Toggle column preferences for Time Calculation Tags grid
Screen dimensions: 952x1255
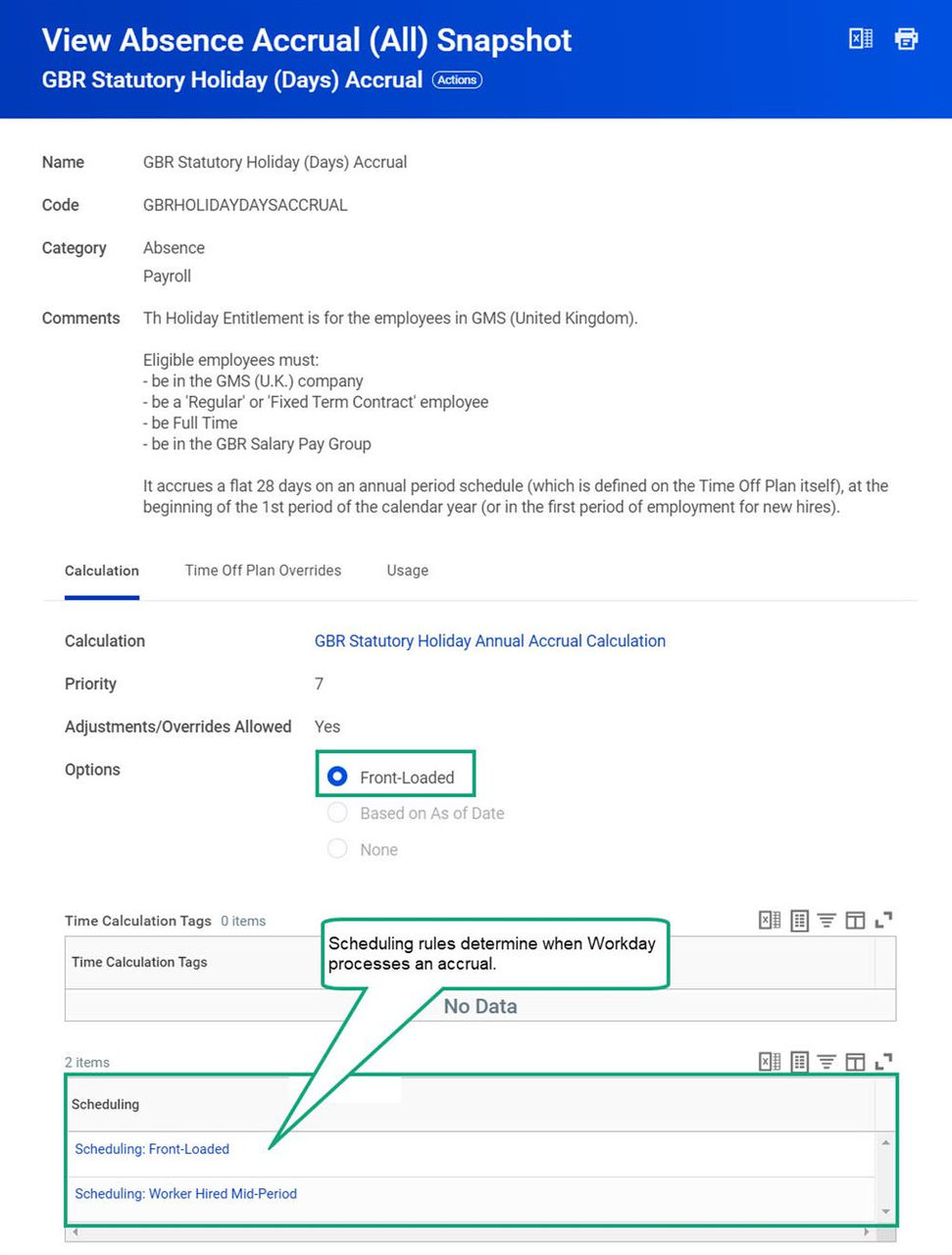point(855,921)
